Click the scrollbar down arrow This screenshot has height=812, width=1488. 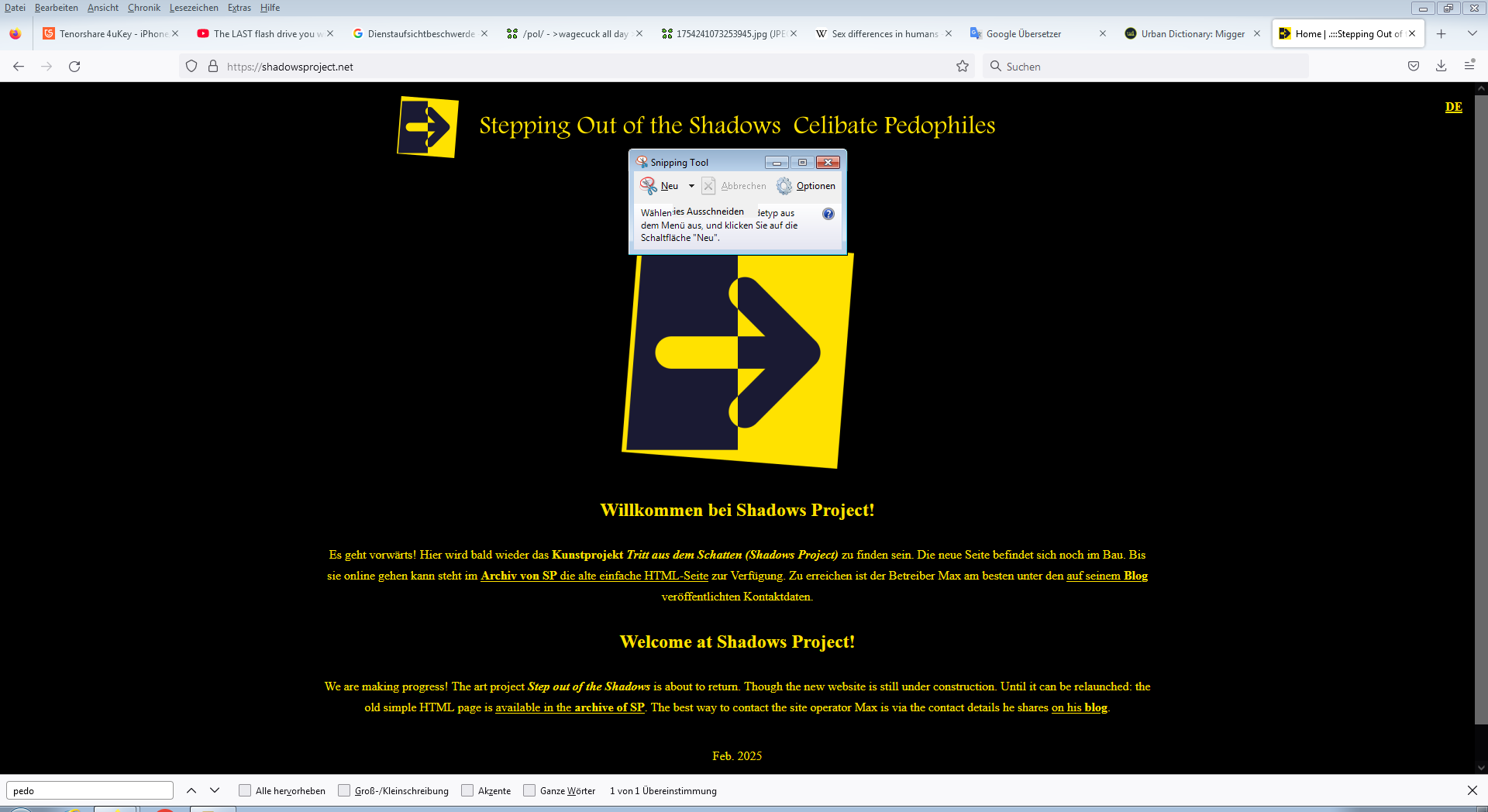click(1481, 768)
